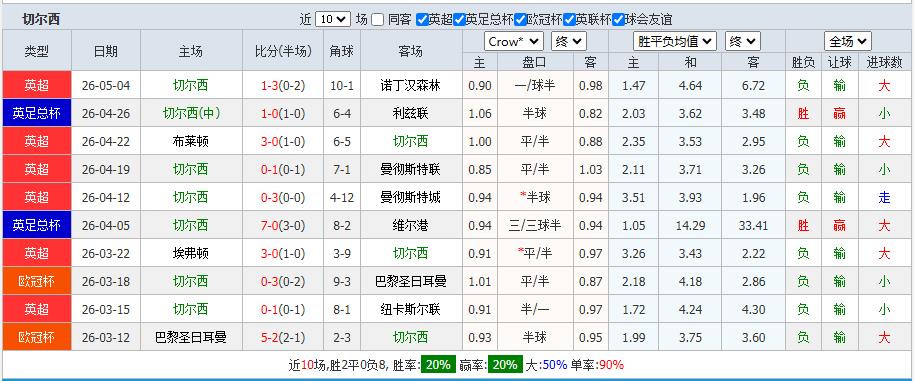Click 赢 result on 维尔港 row

coord(839,225)
